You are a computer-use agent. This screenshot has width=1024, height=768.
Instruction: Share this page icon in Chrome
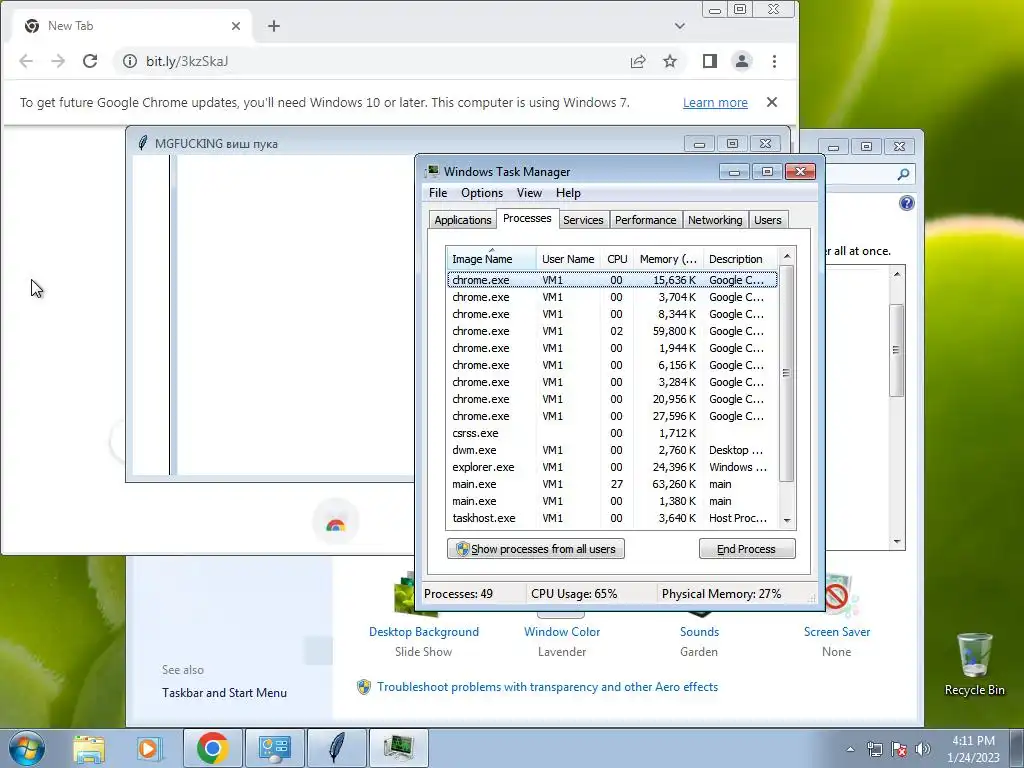click(638, 61)
